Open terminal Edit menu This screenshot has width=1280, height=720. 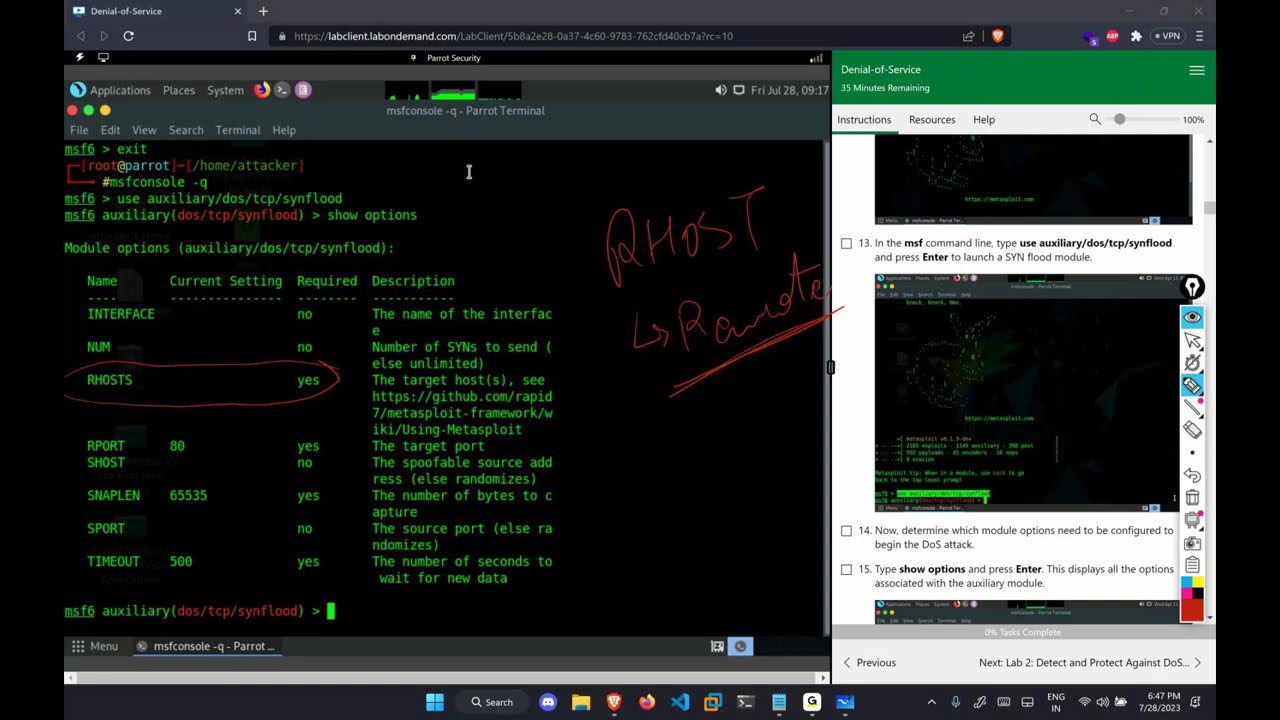pyautogui.click(x=110, y=130)
